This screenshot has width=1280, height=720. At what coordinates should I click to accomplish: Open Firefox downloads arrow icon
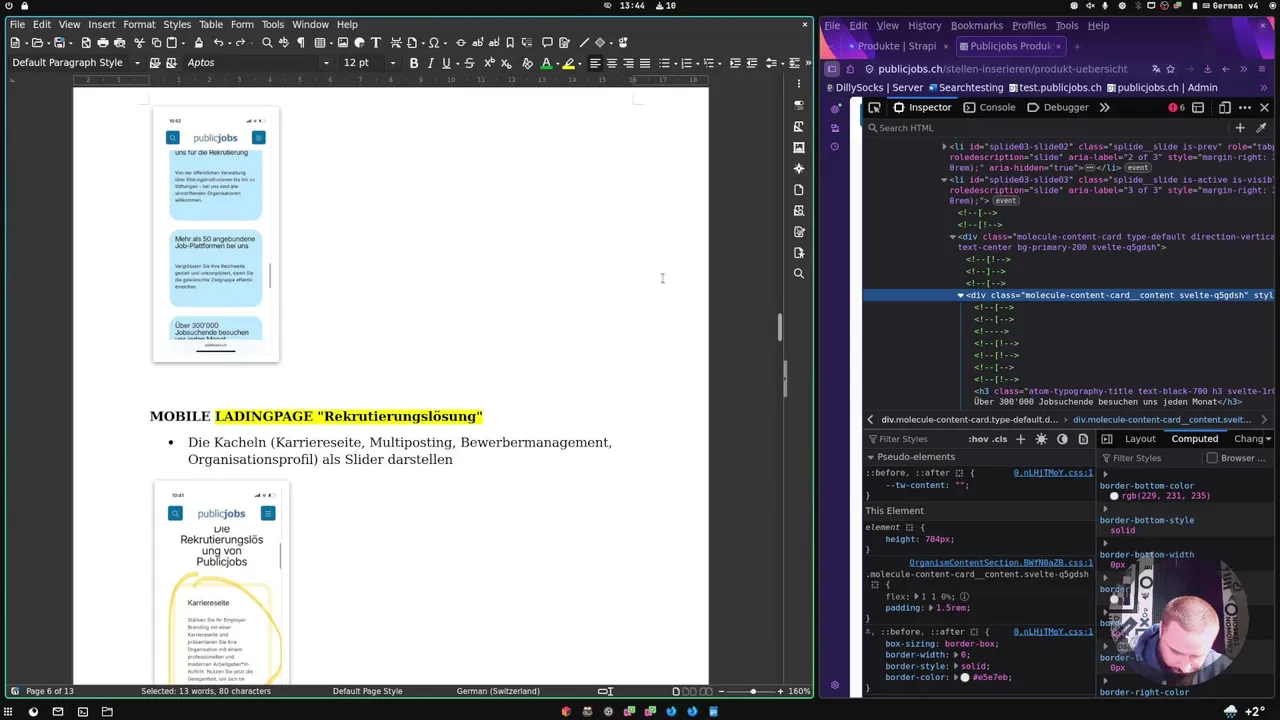1207,69
